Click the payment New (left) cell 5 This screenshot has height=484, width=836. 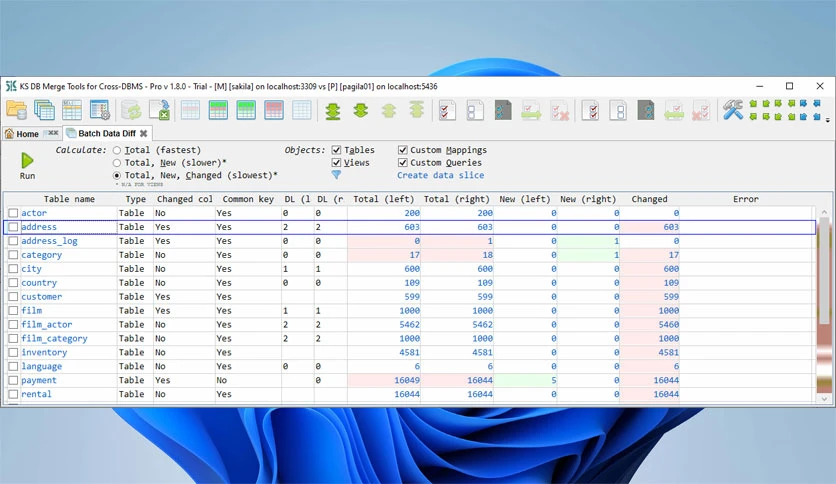(x=525, y=381)
